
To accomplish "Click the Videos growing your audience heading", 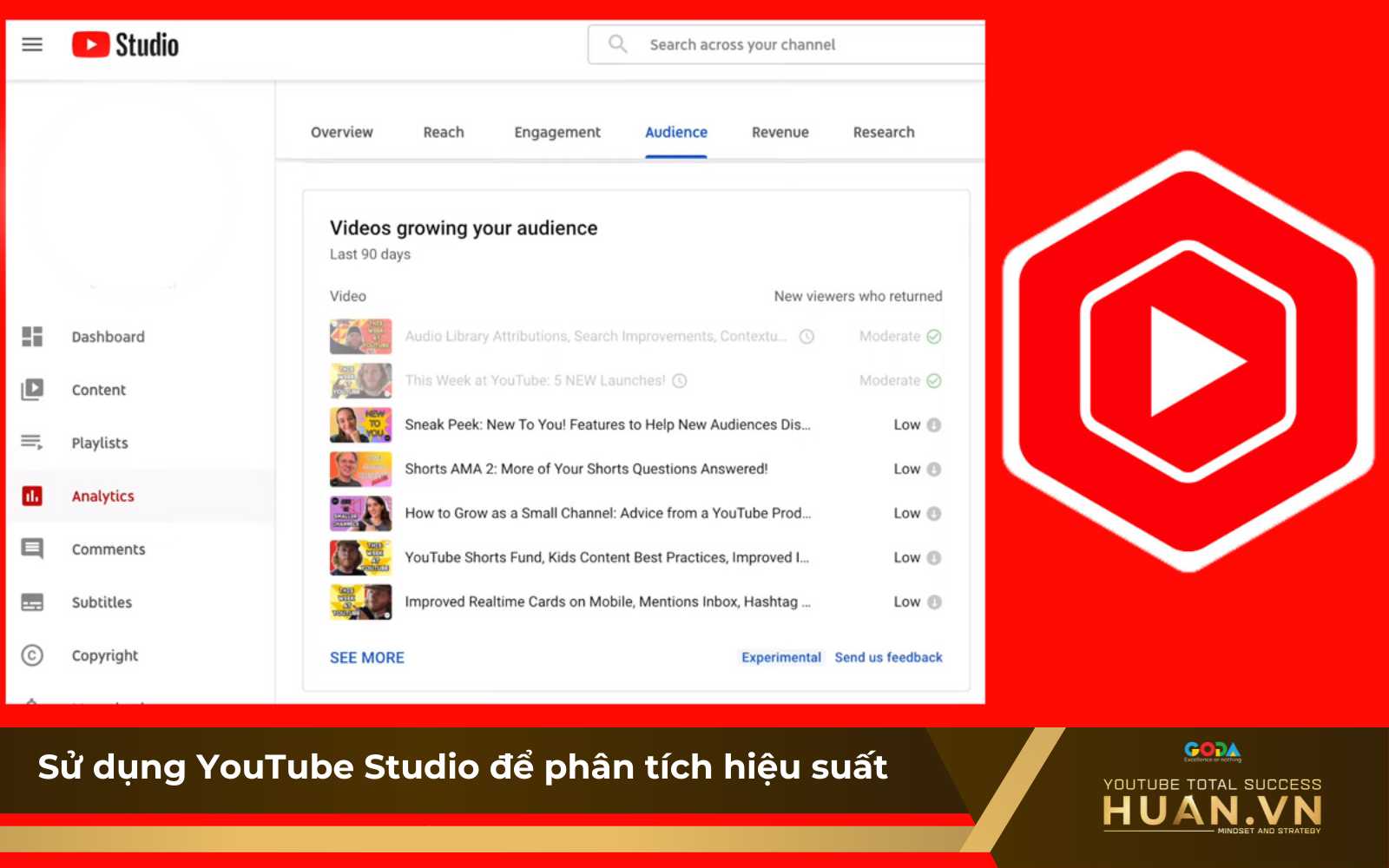I will pos(464,228).
